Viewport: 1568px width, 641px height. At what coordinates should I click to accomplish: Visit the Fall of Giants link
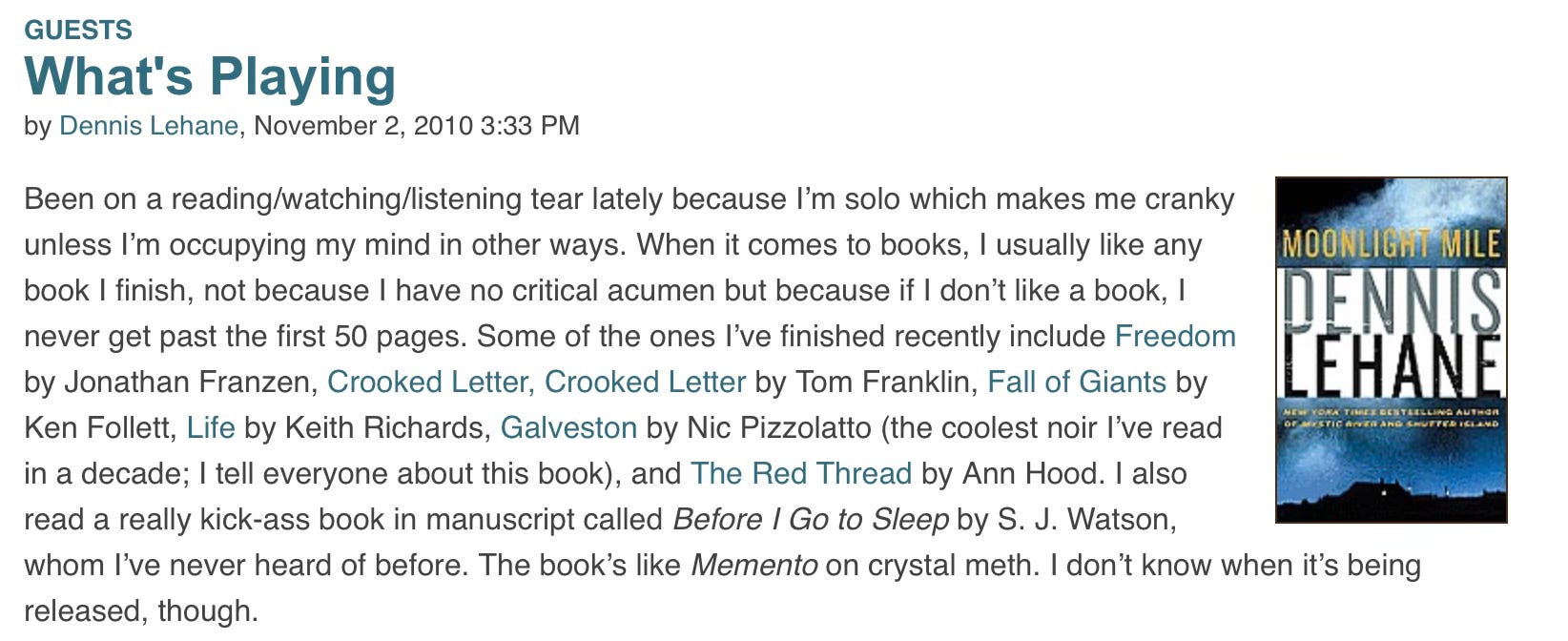point(1077,383)
